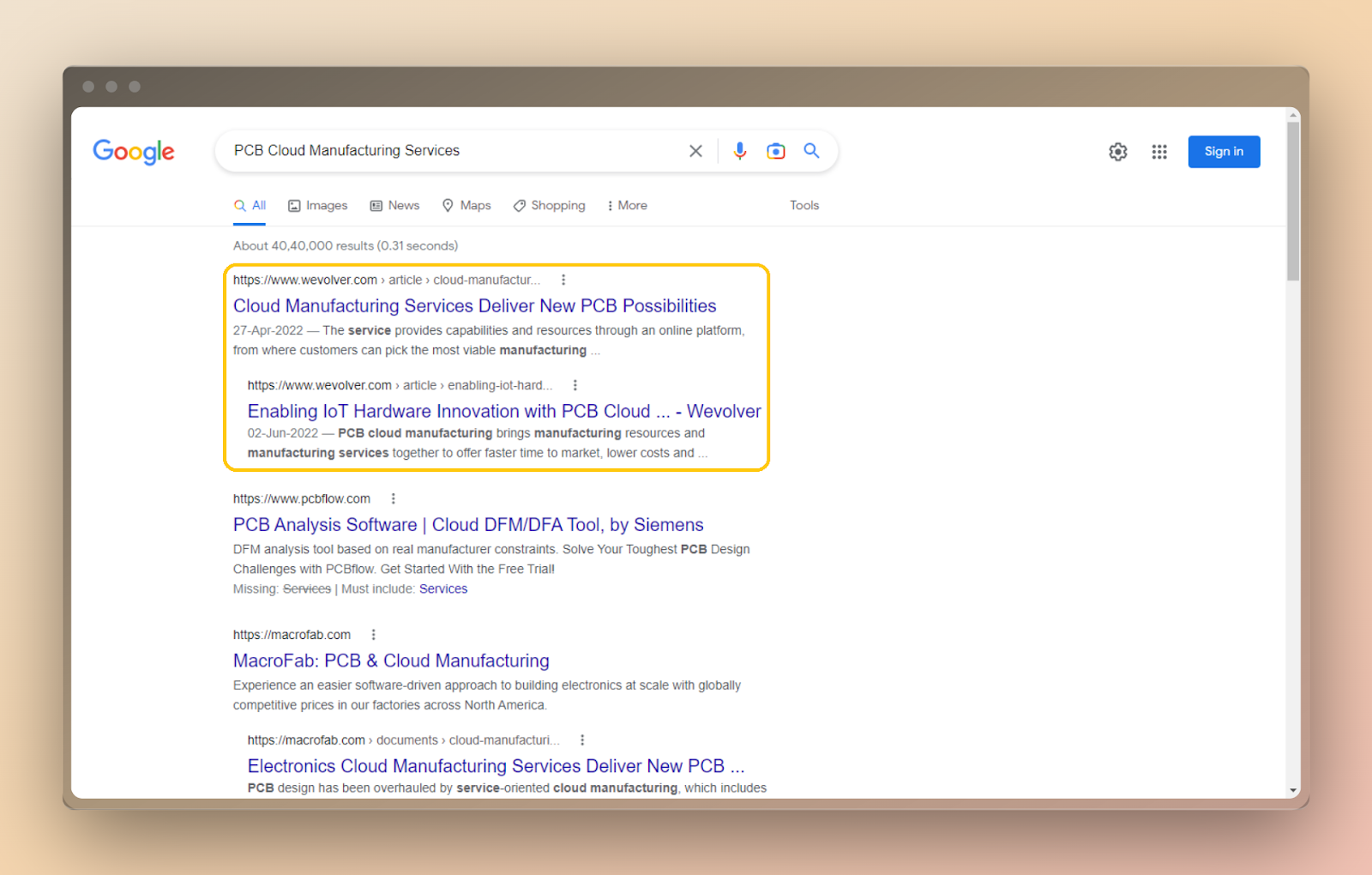Click the About 40,40,000 results text
The image size is (1372, 875).
pos(346,246)
